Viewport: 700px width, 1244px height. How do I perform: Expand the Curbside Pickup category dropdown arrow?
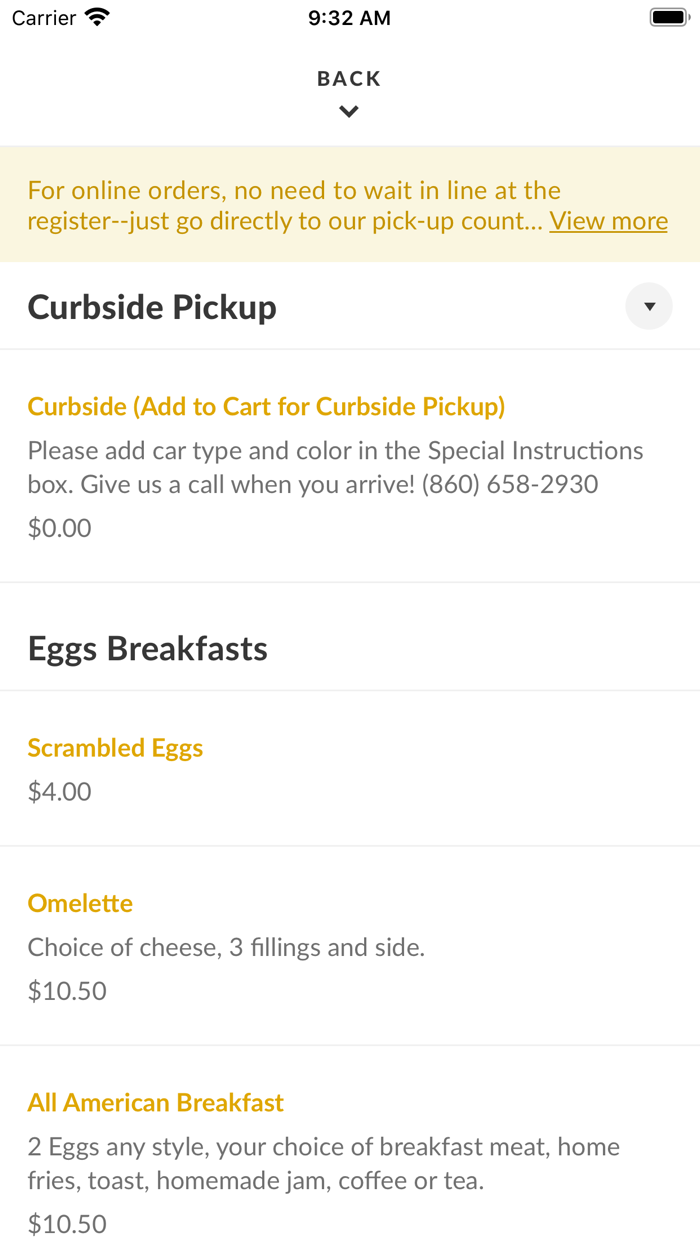pyautogui.click(x=649, y=307)
